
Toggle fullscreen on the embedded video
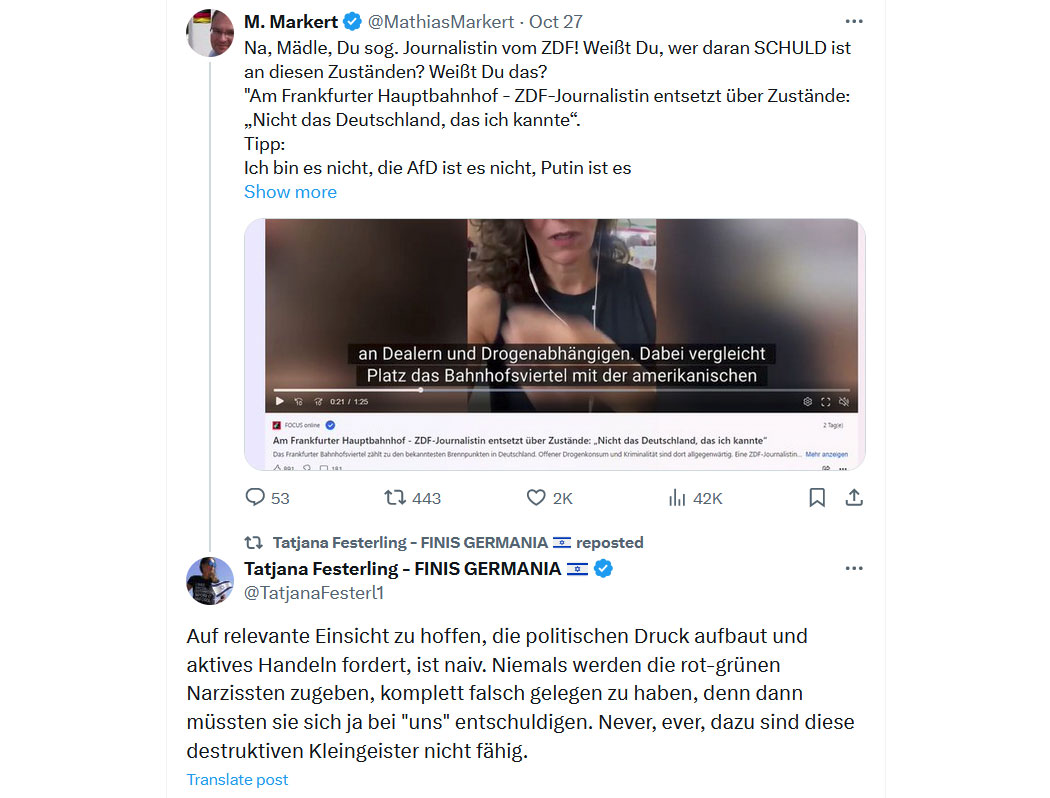(x=826, y=402)
